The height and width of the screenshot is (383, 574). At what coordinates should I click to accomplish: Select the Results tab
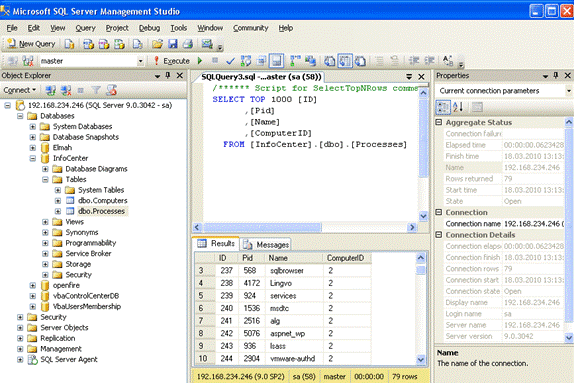216,243
